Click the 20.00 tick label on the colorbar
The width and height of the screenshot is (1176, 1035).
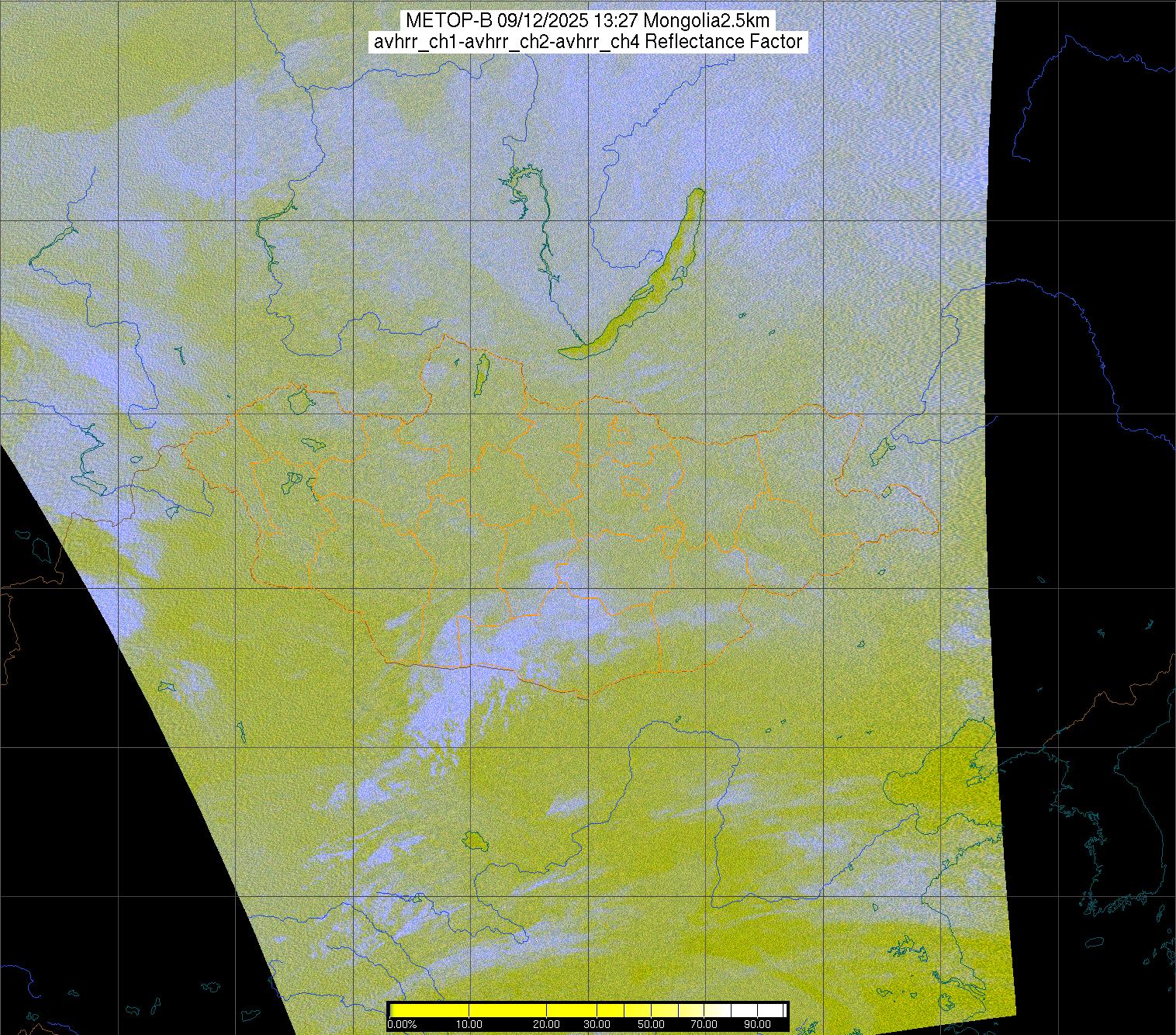[547, 1025]
